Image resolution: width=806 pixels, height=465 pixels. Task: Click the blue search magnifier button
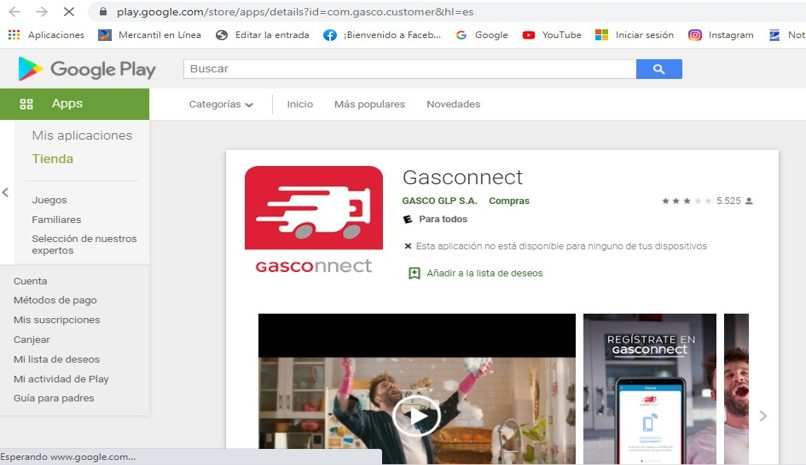pos(659,69)
